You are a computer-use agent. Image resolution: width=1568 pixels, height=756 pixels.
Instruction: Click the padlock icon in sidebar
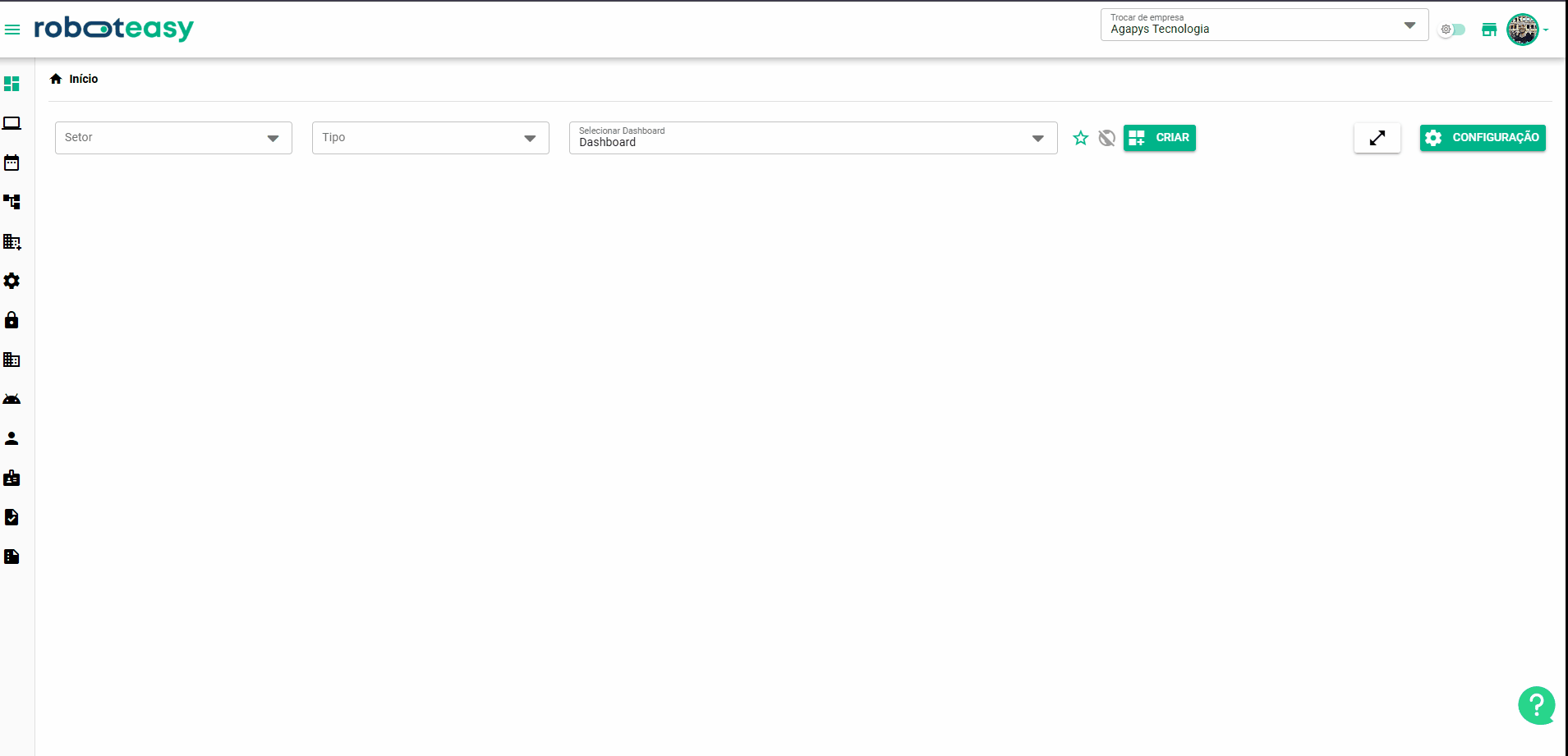(11, 320)
